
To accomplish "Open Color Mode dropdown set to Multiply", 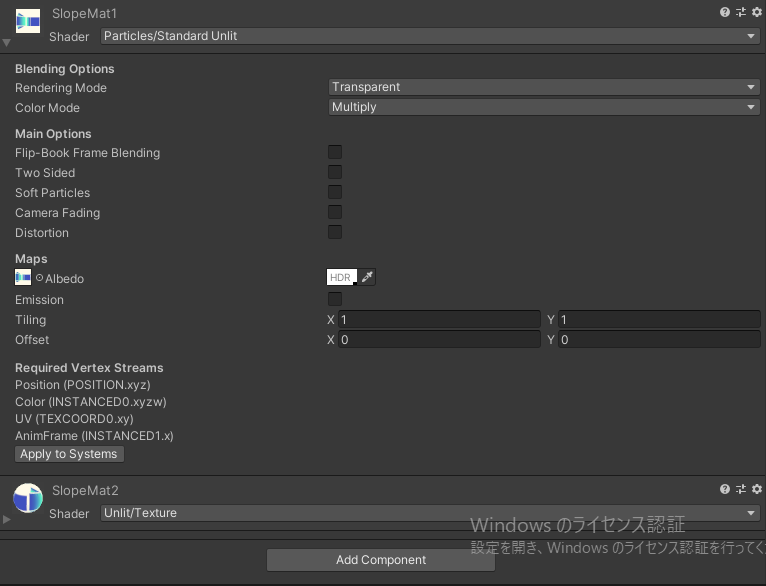I will click(x=544, y=107).
